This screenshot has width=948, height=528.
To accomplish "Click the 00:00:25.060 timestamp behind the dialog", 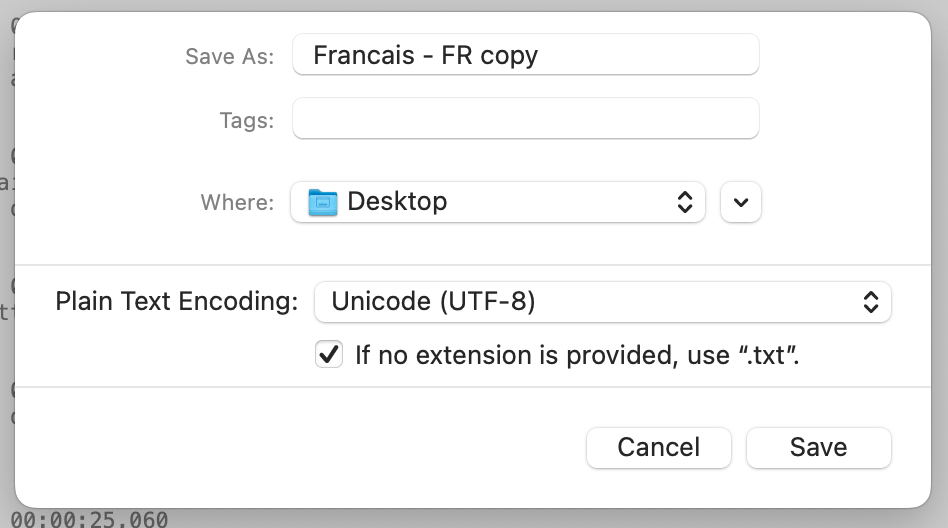I will pos(90,519).
